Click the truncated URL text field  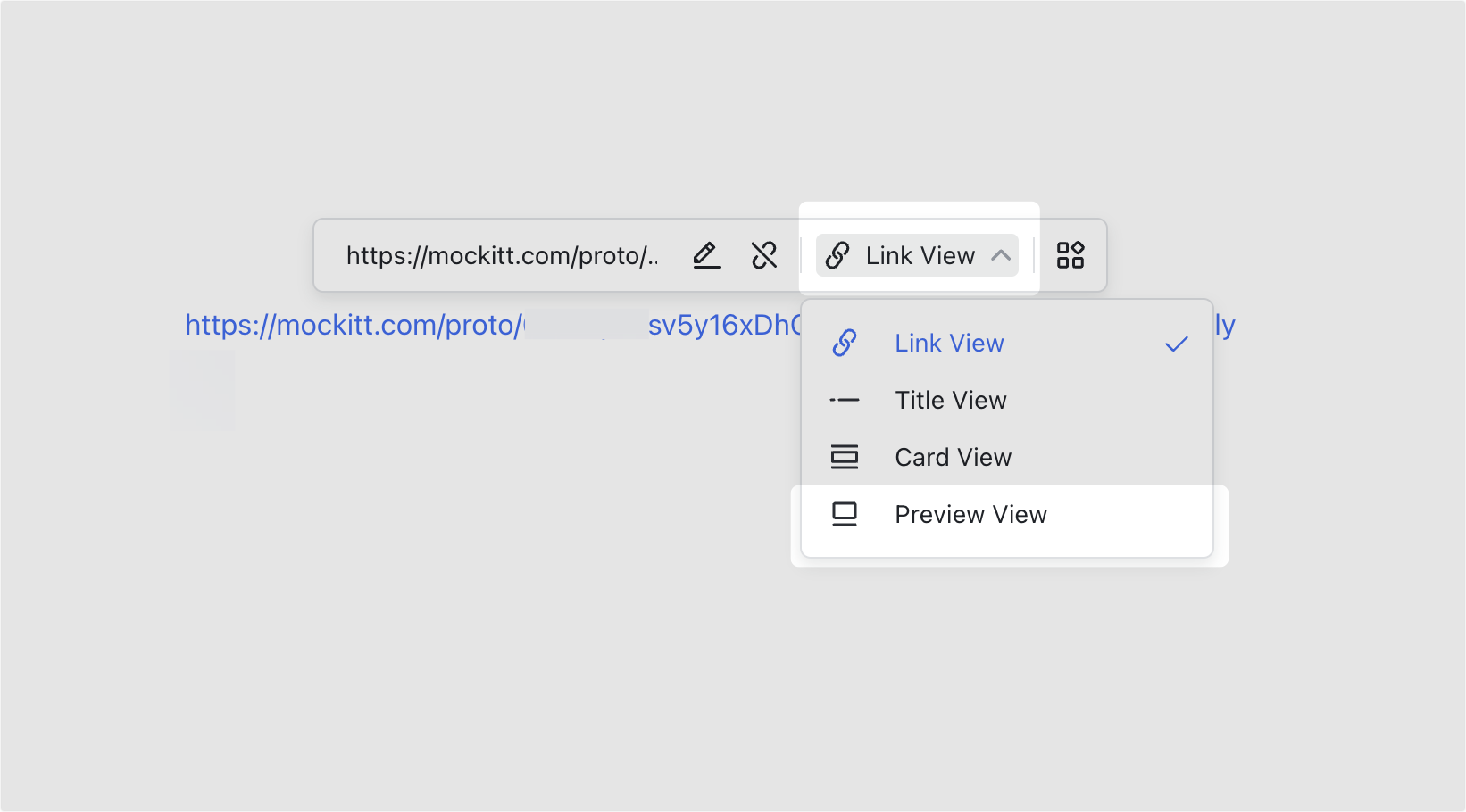click(x=504, y=255)
